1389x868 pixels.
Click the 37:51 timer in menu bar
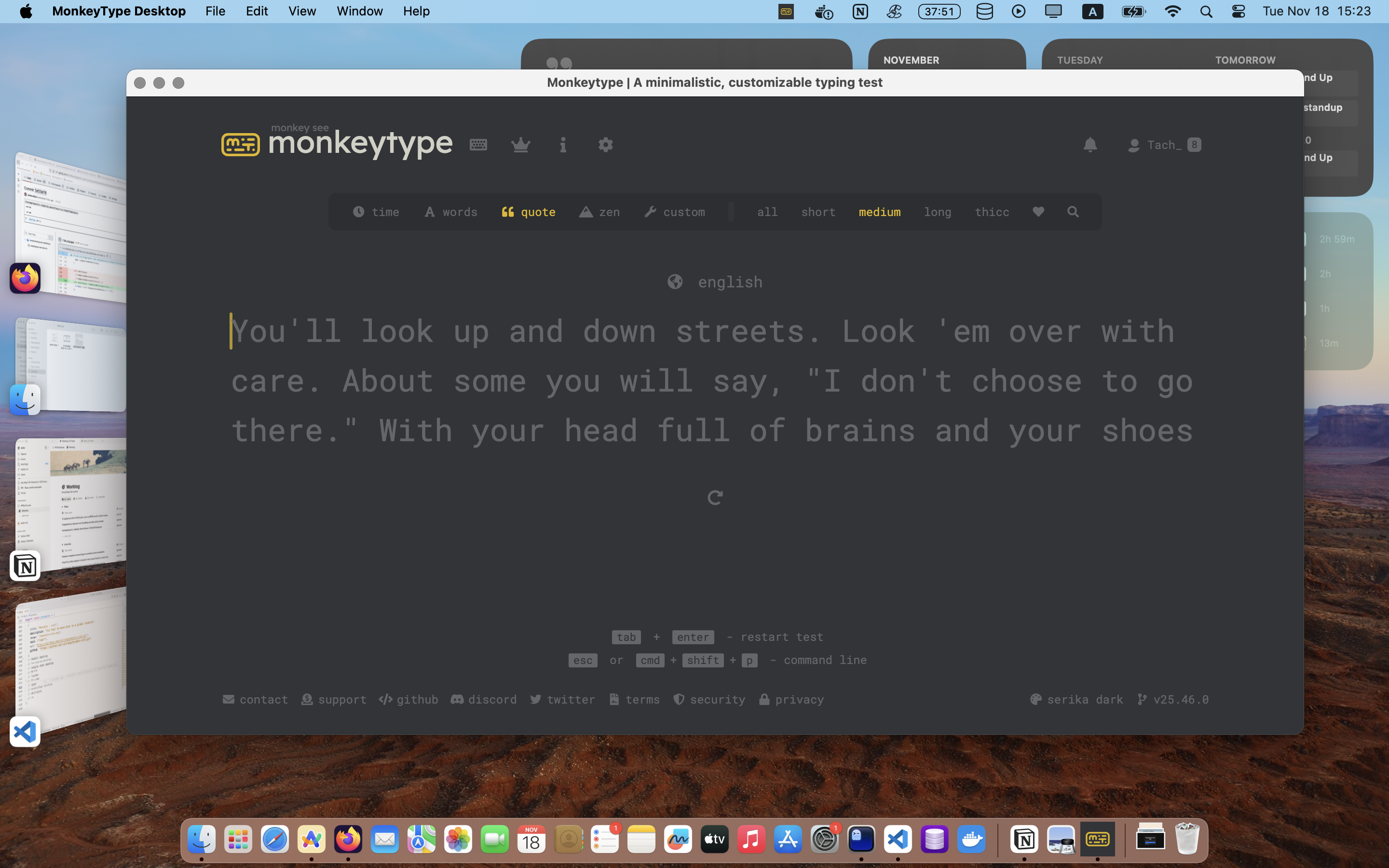(939, 11)
